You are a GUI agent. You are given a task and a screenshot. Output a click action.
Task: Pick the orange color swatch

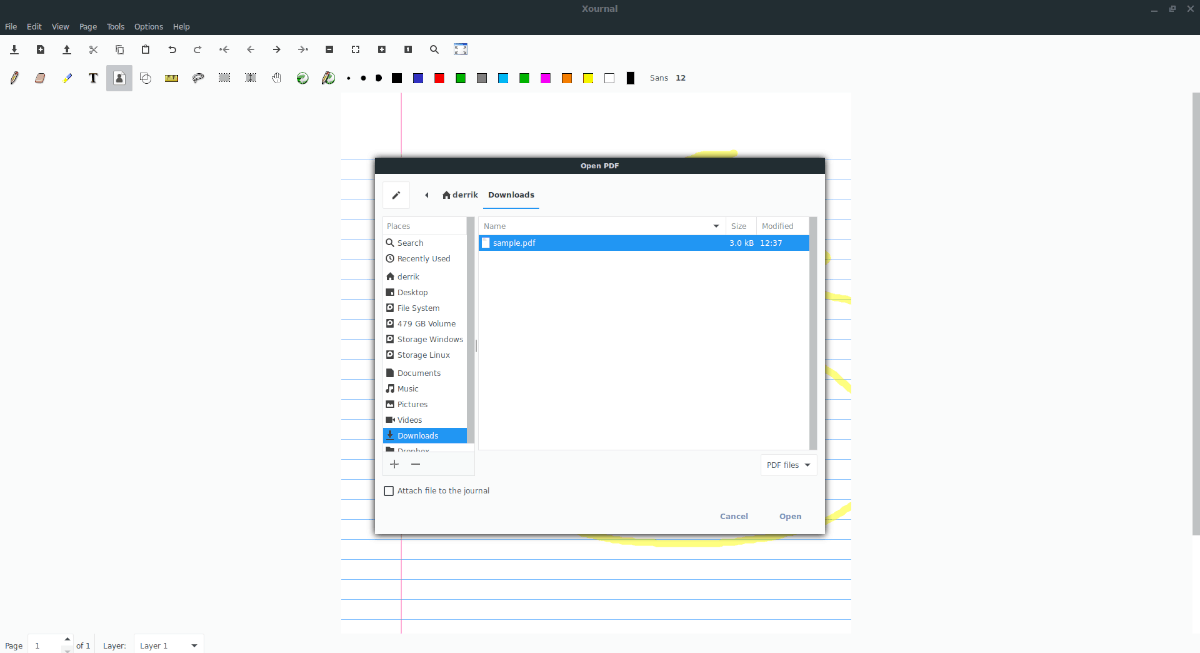point(567,78)
